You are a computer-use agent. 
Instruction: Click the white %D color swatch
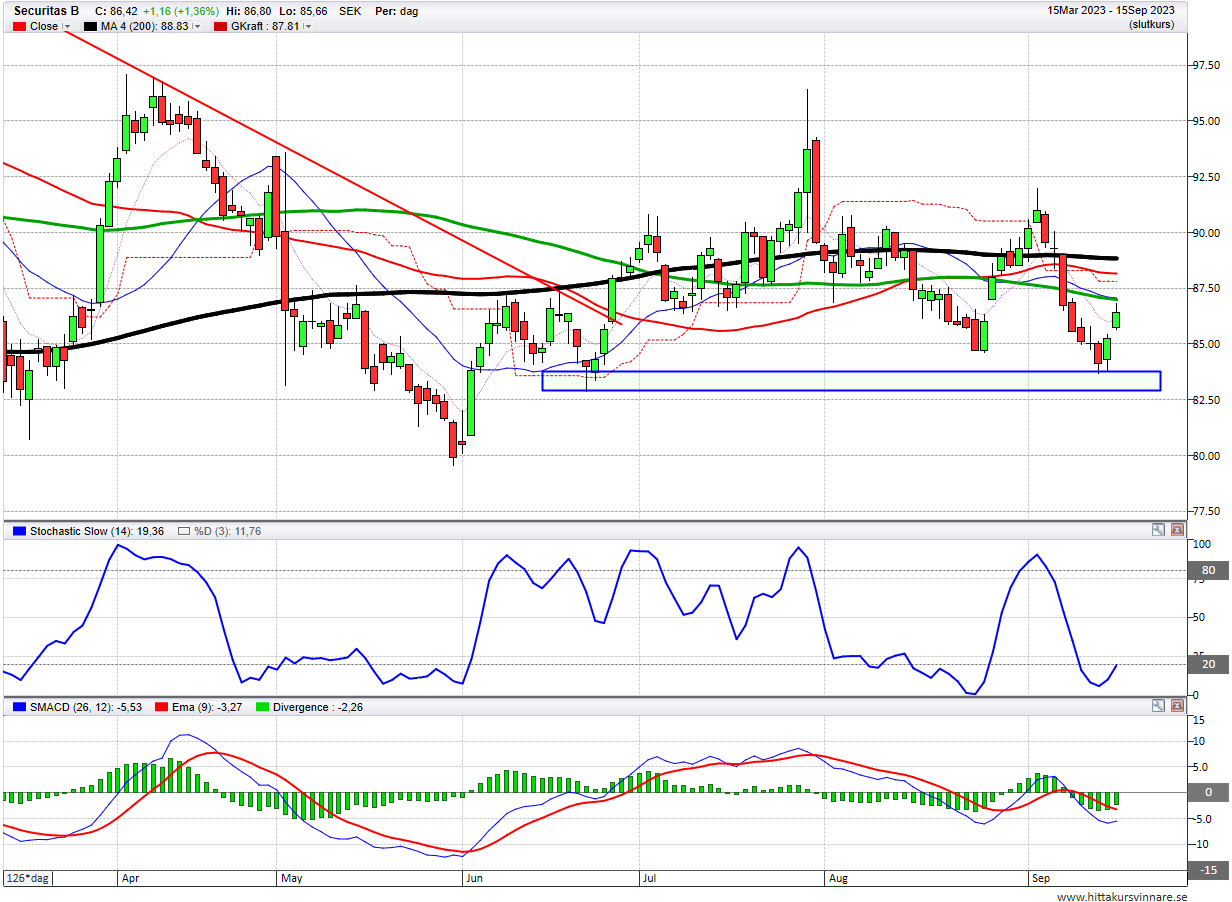[184, 531]
